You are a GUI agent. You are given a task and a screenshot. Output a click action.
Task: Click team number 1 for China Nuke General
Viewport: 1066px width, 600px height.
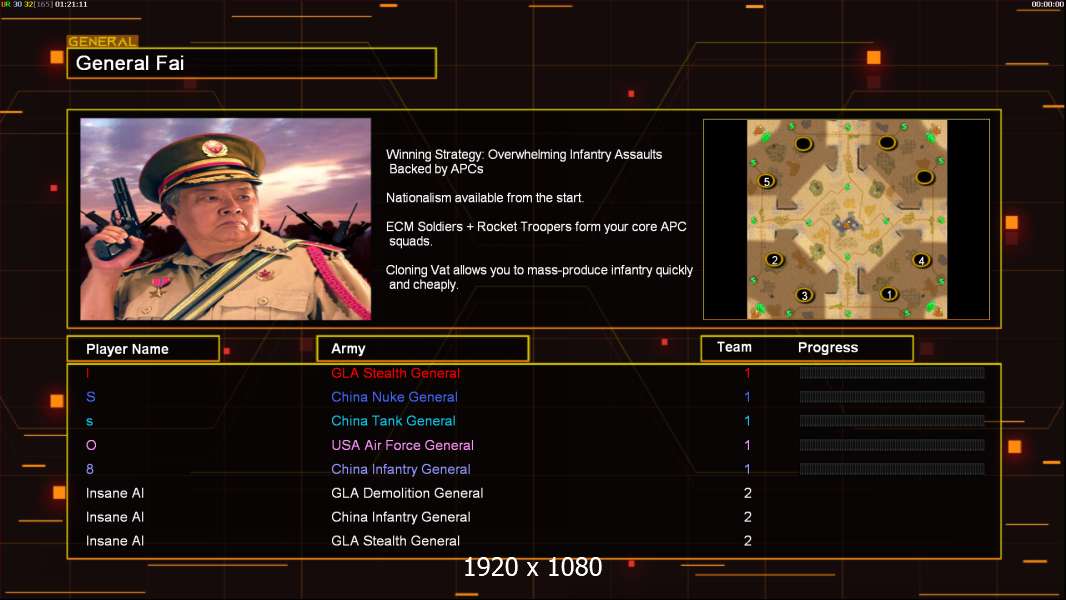pyautogui.click(x=747, y=397)
